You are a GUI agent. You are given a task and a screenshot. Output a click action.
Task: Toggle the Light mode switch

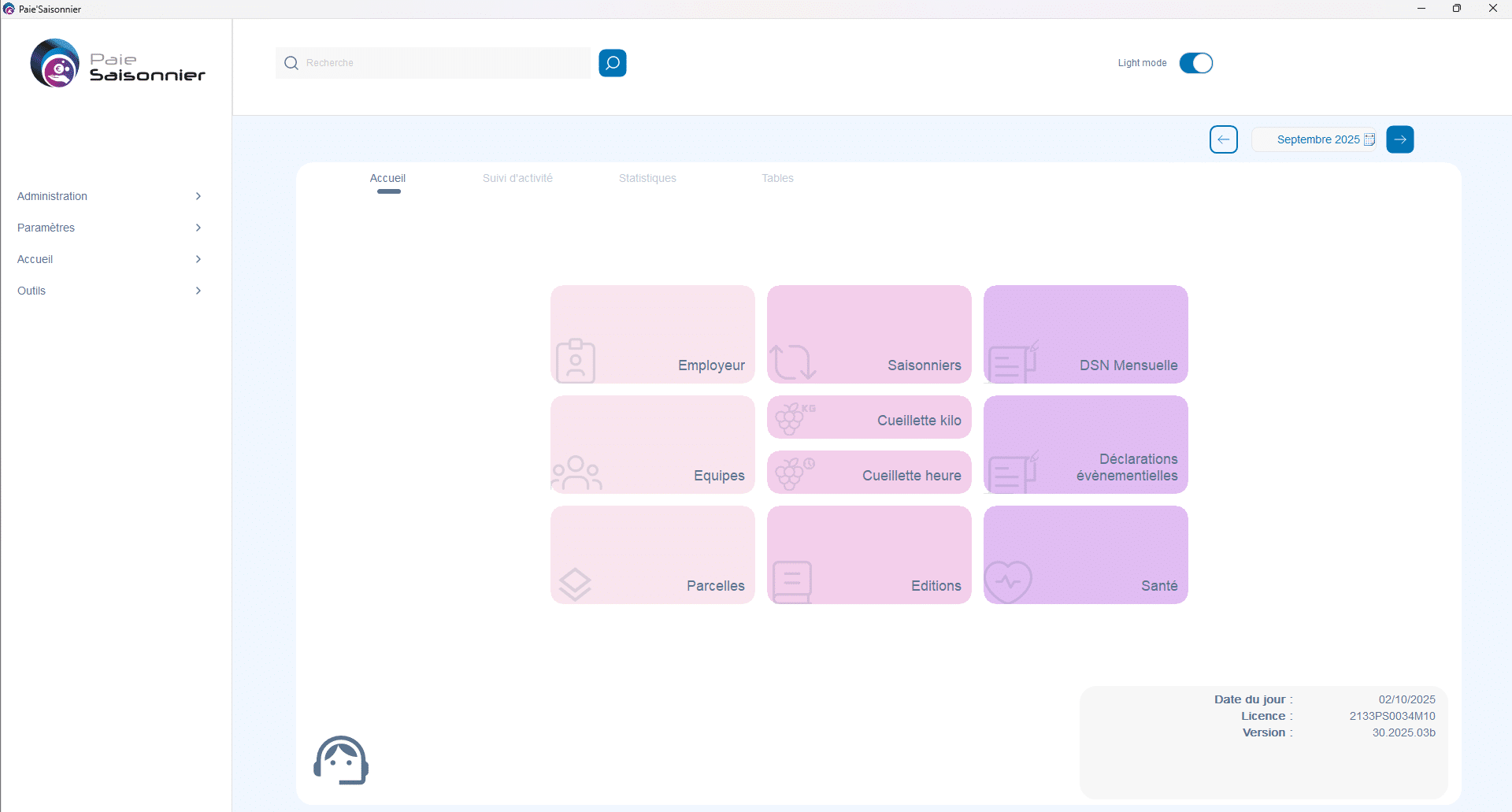point(1195,63)
